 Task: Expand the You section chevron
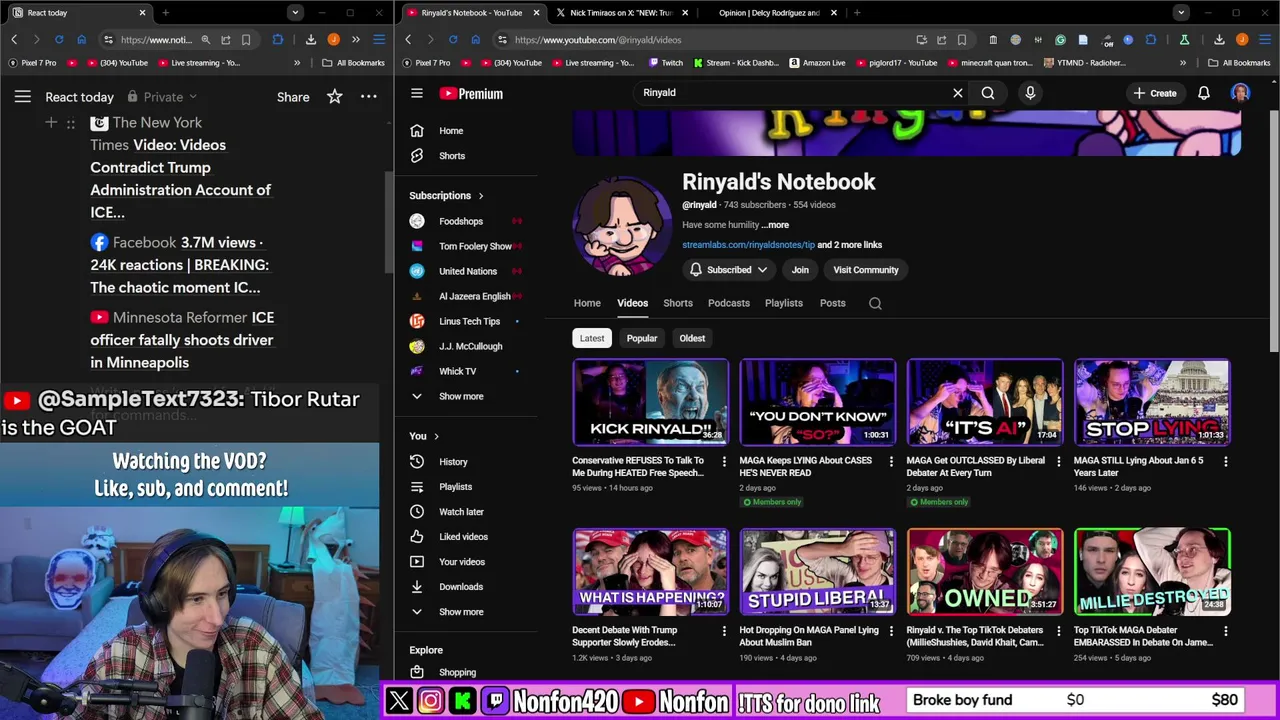point(436,436)
